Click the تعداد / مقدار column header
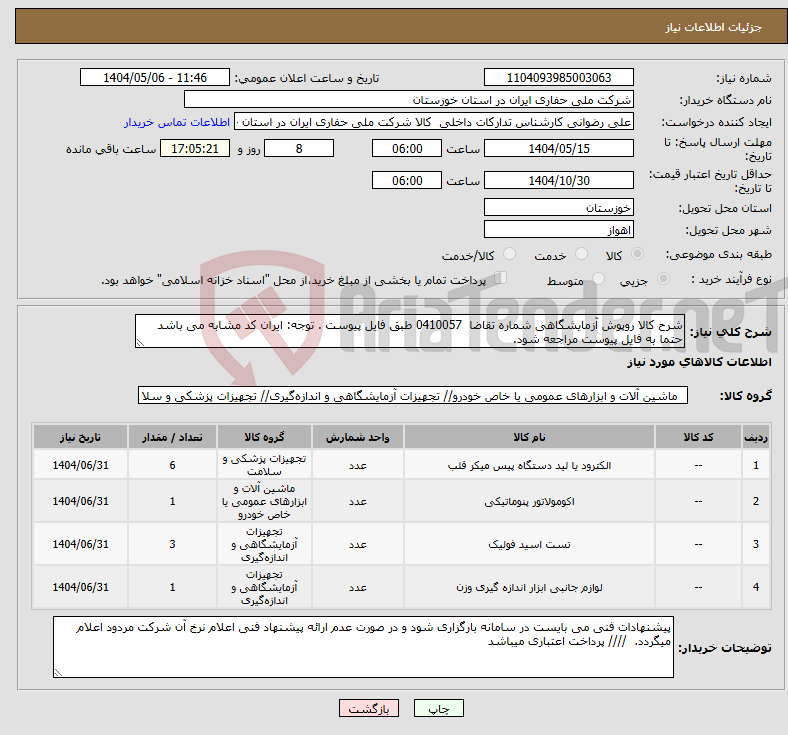Image resolution: width=788 pixels, height=735 pixels. coord(172,437)
